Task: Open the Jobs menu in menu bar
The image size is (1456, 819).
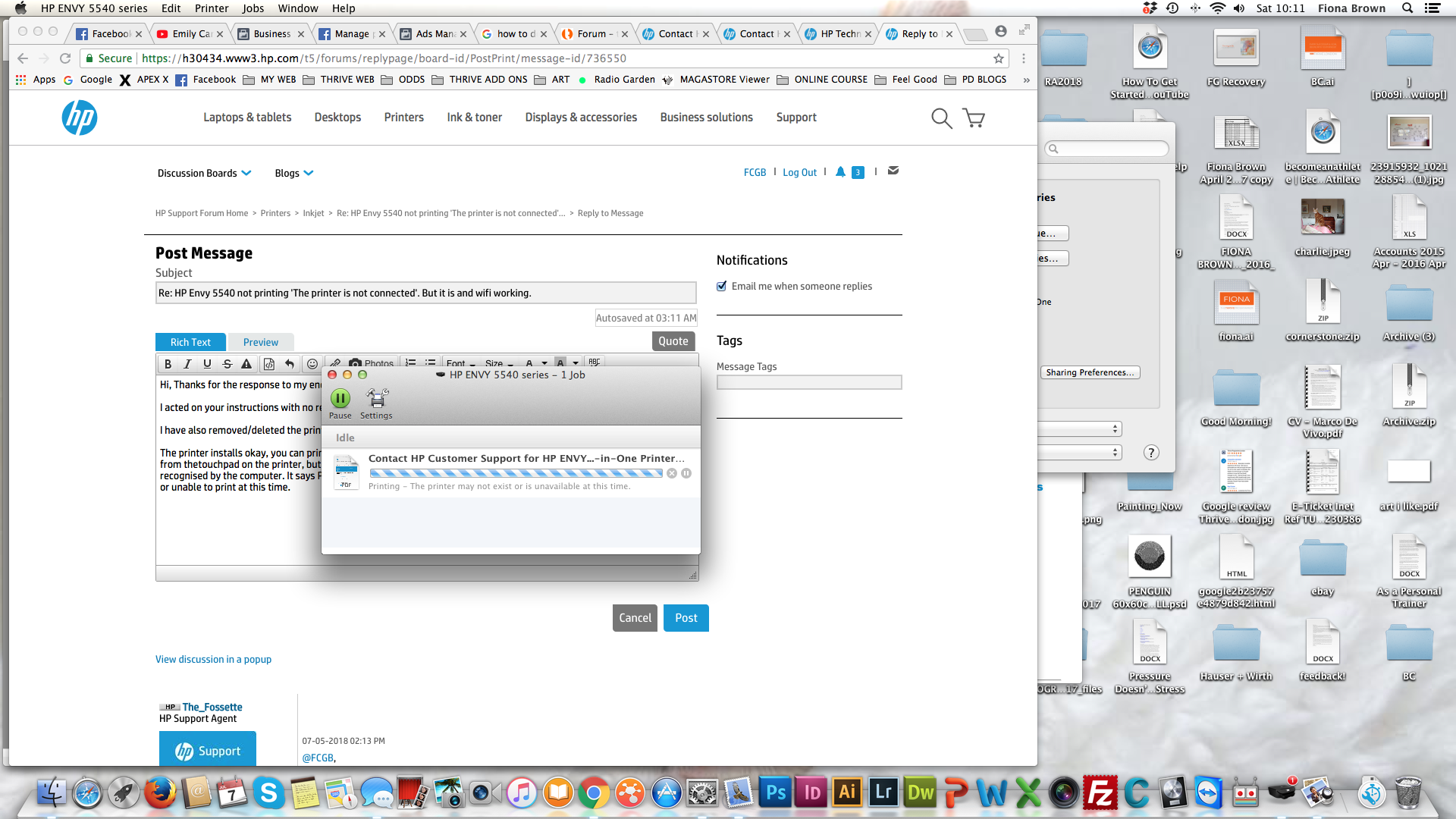Action: 253,8
